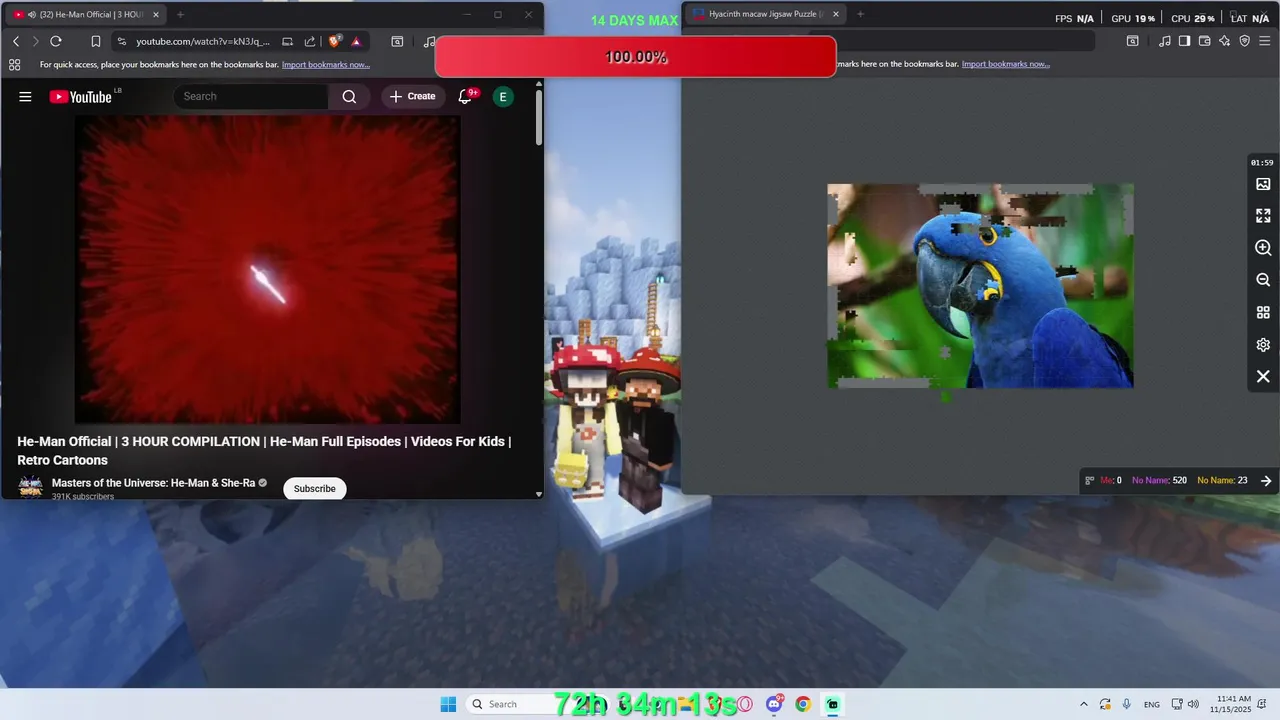
Task: Click the No Name: 23 score
Action: [1222, 481]
